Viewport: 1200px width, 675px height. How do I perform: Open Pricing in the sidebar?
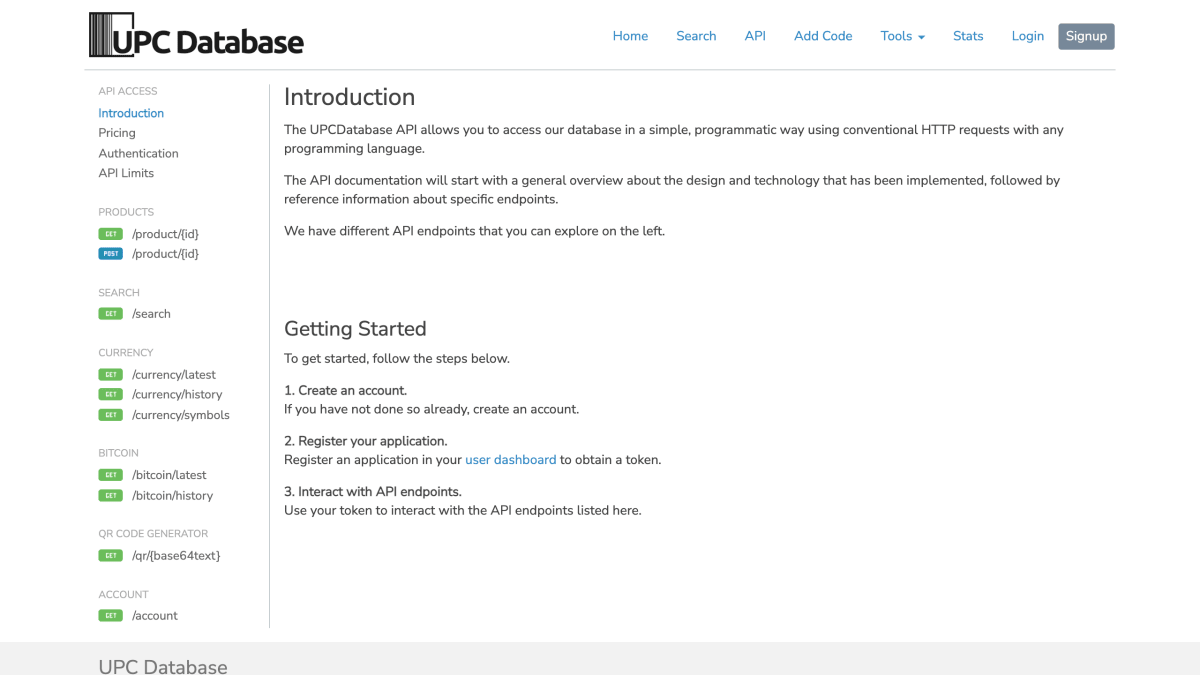coord(117,133)
